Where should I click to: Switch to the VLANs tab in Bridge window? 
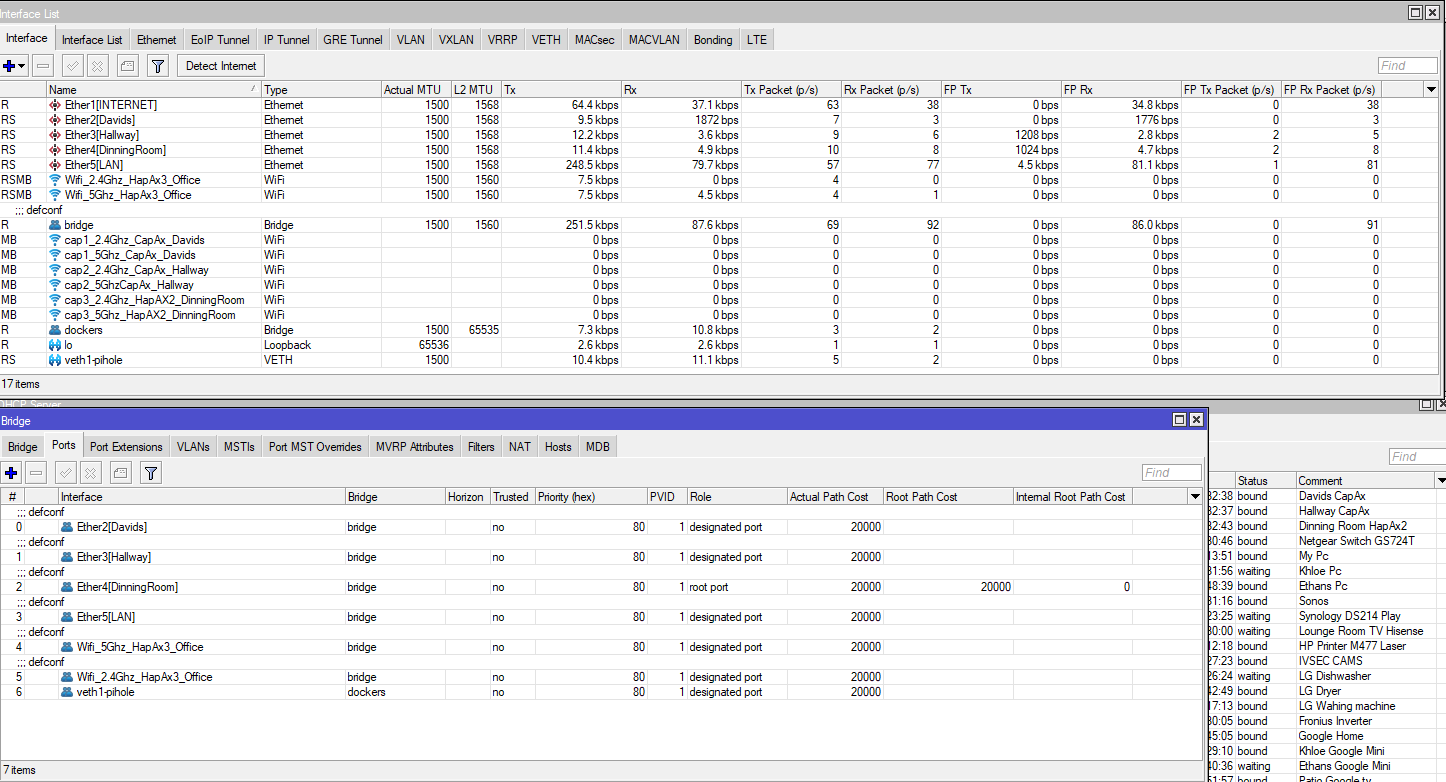(x=193, y=447)
